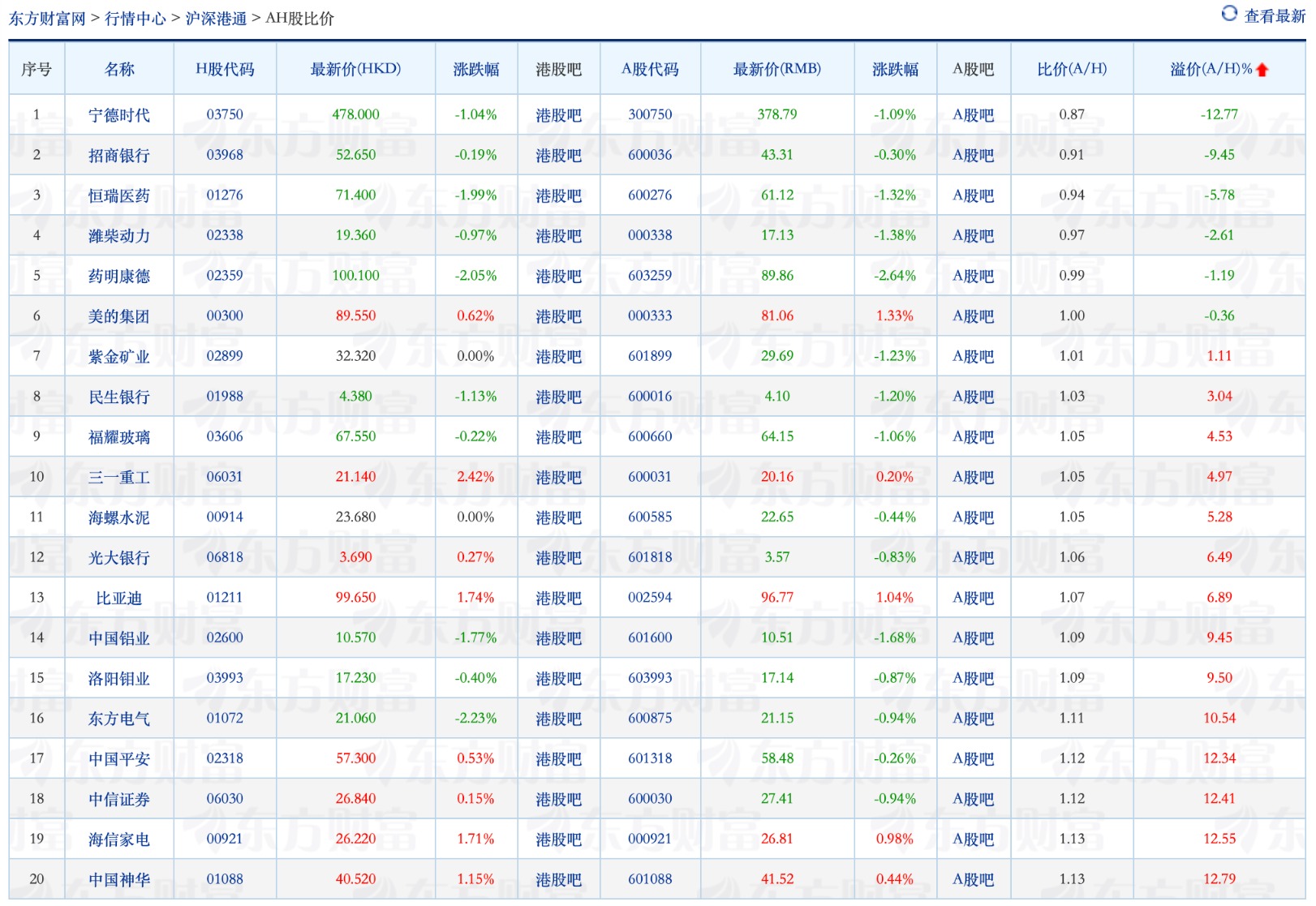This screenshot has width=1316, height=906.
Task: Open 港股吧 forum for 恒瑞医药
Action: coord(558,195)
